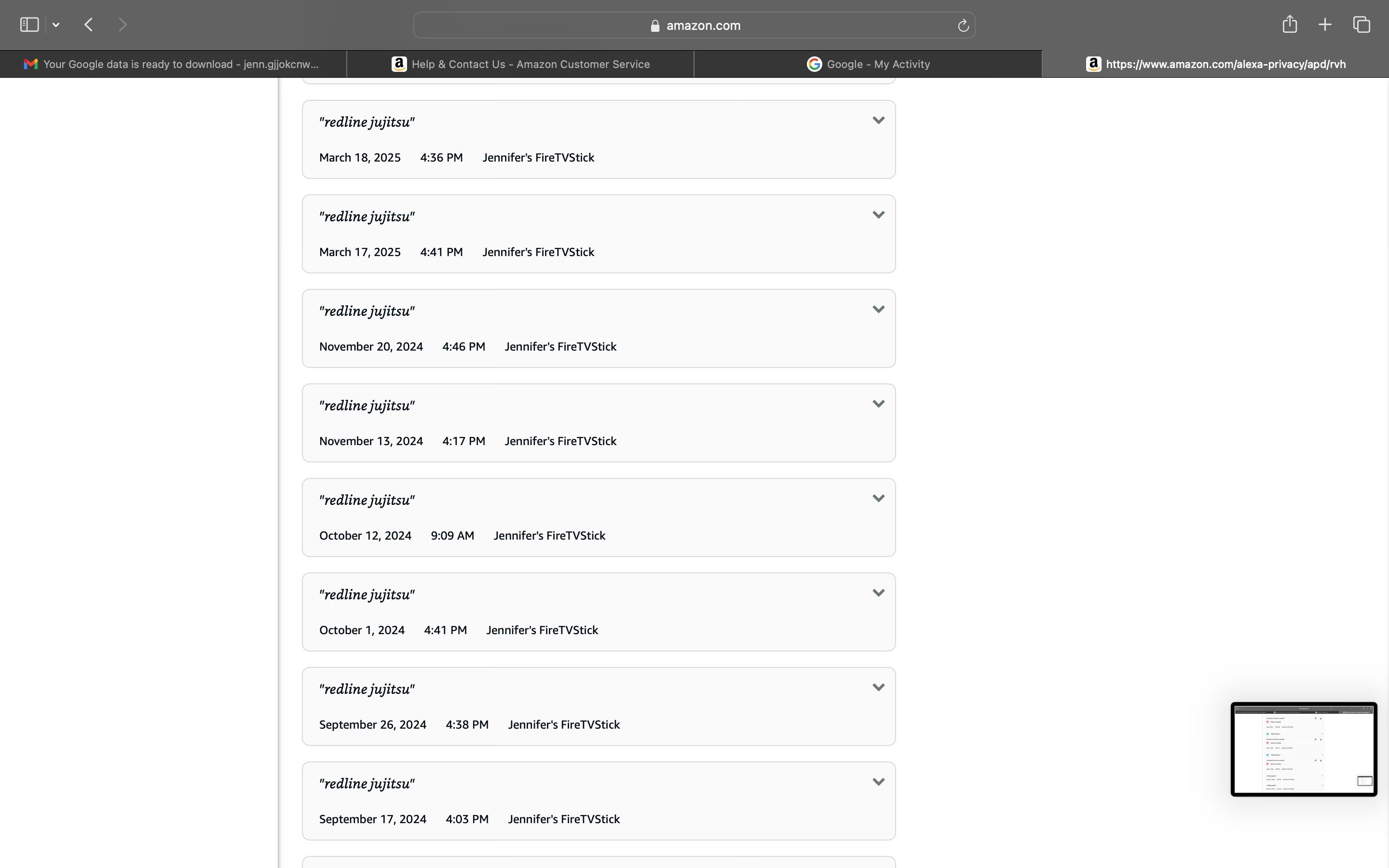The width and height of the screenshot is (1389, 868).
Task: Expand the September 17, 2024 entry chevron
Action: [x=878, y=782]
